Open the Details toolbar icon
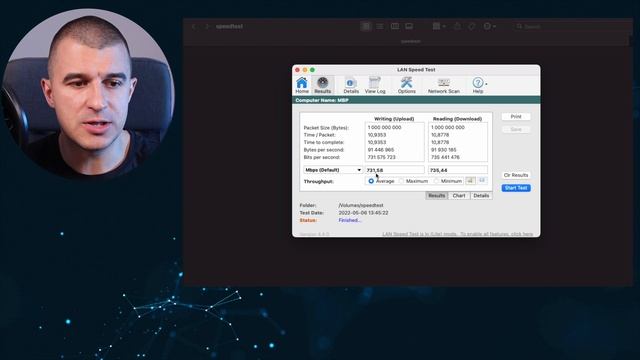Screen dimensions: 640x360 [x=351, y=85]
